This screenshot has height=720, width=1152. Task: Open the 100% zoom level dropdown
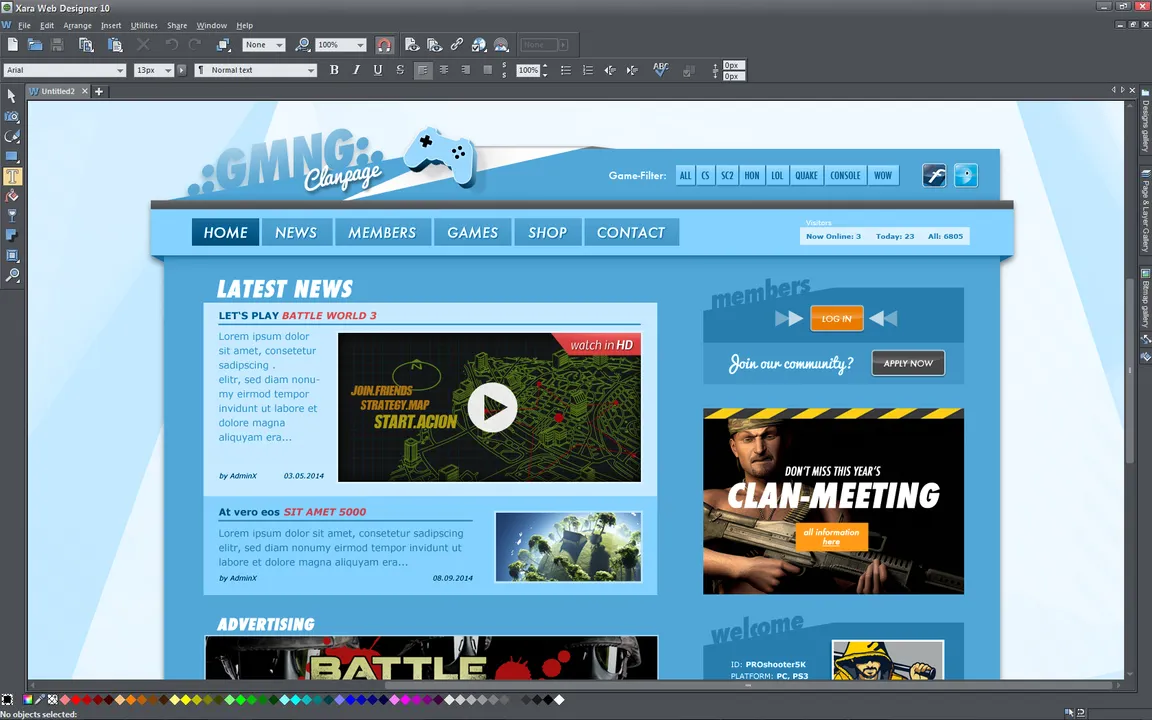click(340, 45)
